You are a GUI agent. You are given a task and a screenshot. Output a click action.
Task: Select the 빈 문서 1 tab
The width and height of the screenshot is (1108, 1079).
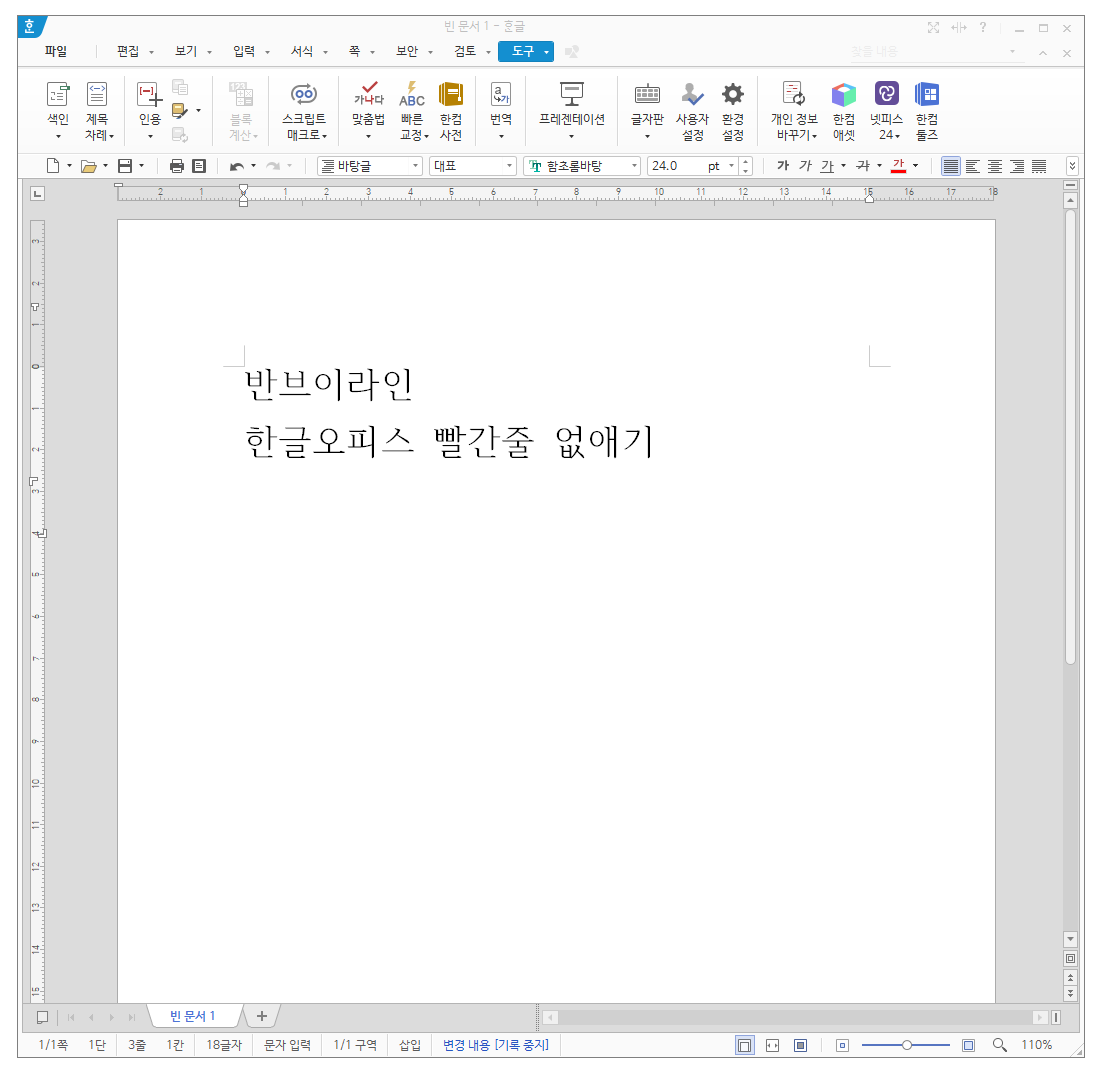coord(192,1016)
